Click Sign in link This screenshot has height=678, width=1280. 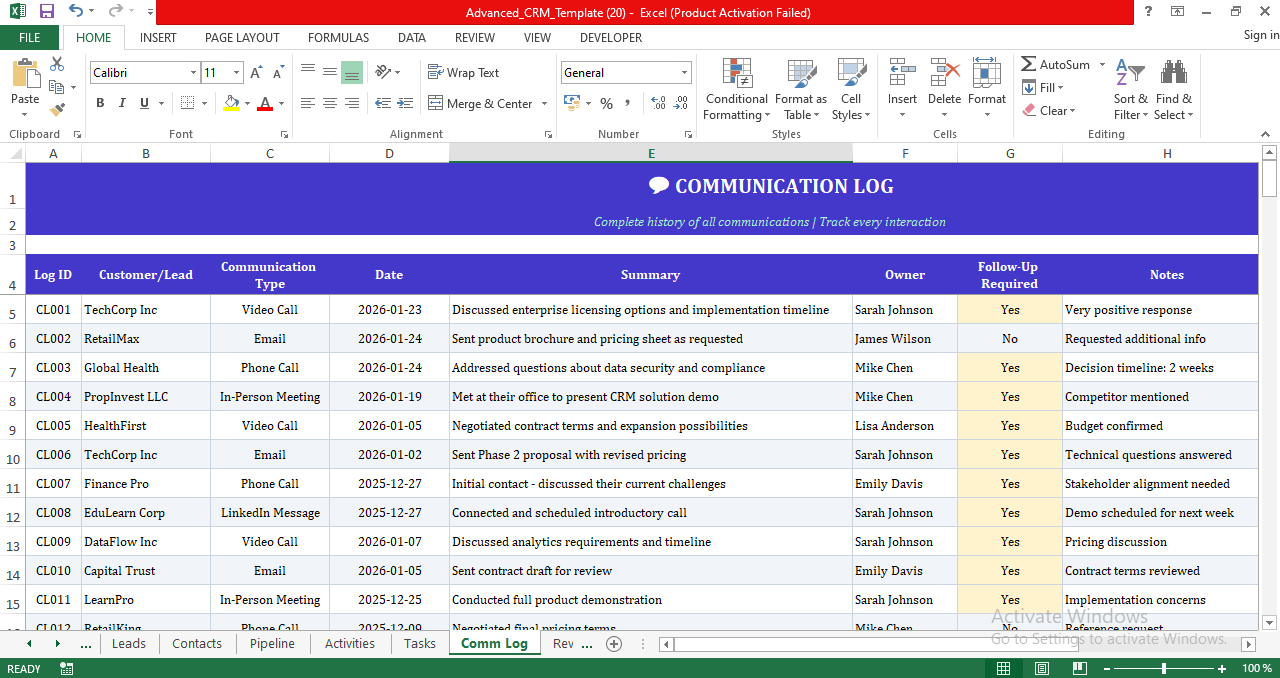[1261, 35]
